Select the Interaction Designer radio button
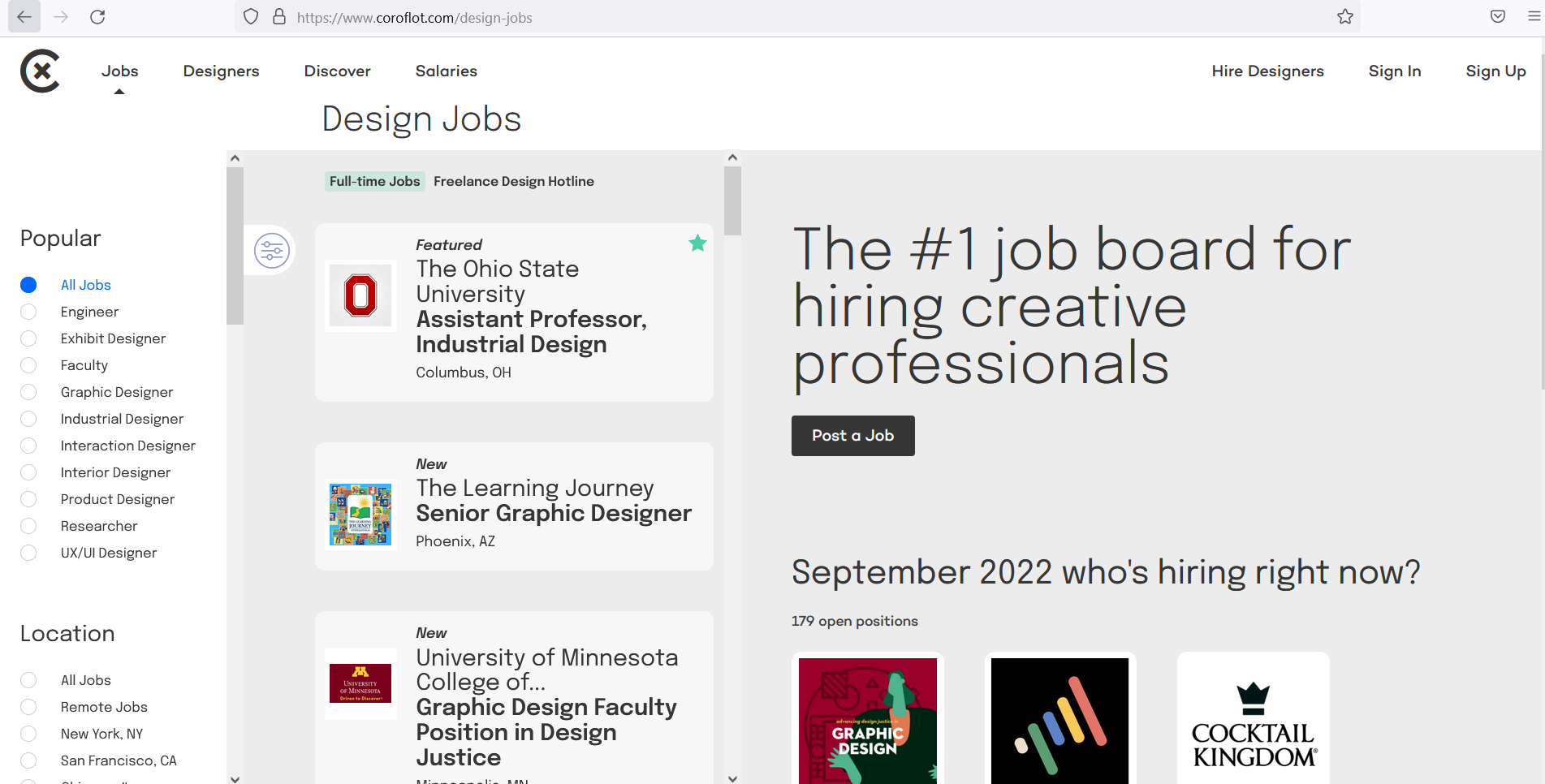 tap(28, 446)
